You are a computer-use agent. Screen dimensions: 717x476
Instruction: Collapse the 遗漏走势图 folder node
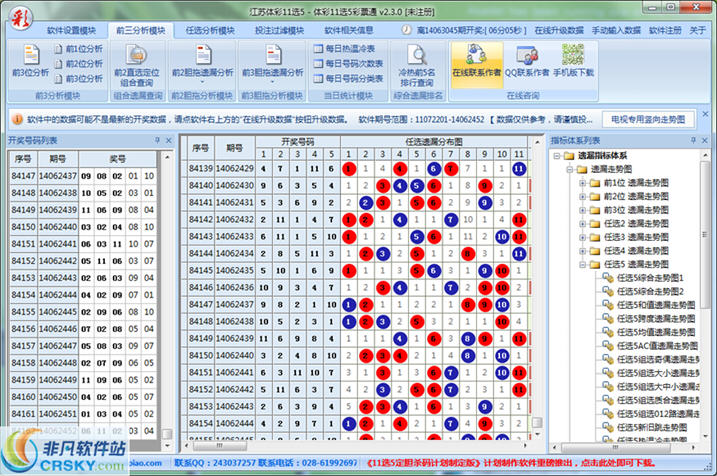tap(570, 170)
